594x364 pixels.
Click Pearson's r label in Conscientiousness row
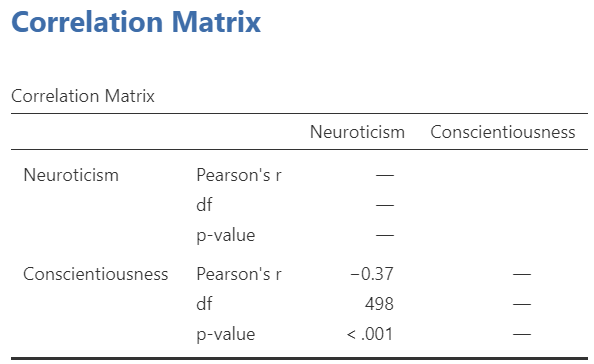239,274
